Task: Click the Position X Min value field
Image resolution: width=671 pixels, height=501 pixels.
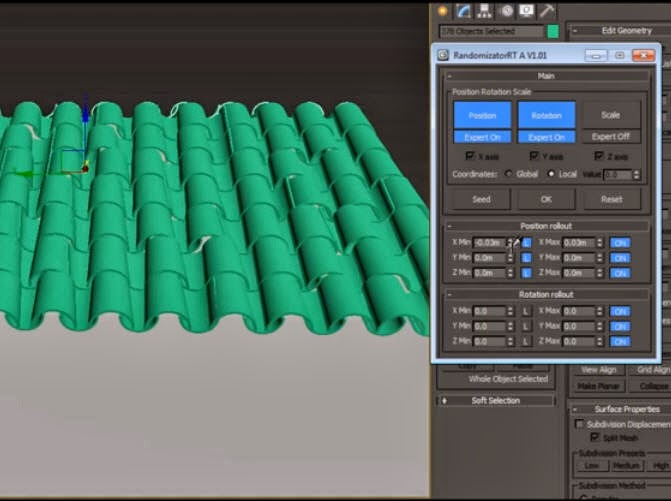Action: point(489,243)
